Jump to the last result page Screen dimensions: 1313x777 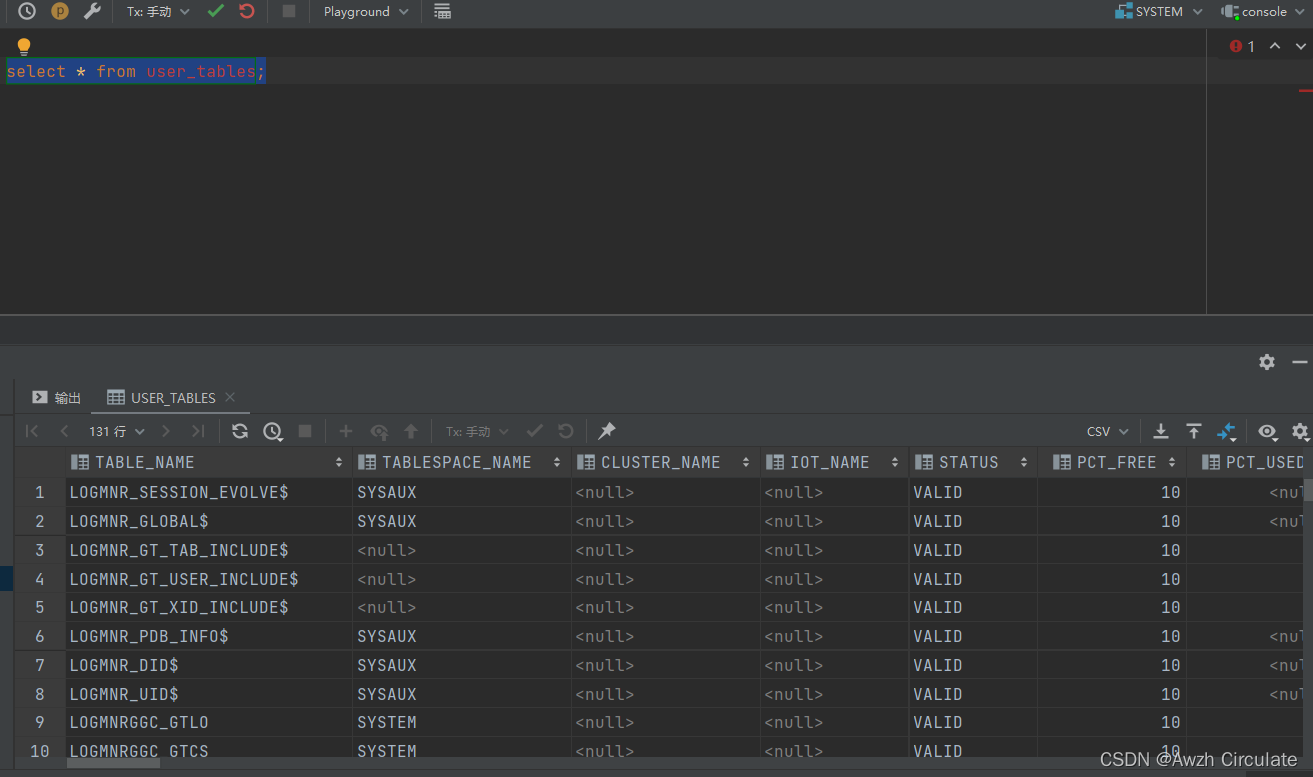pyautogui.click(x=196, y=431)
